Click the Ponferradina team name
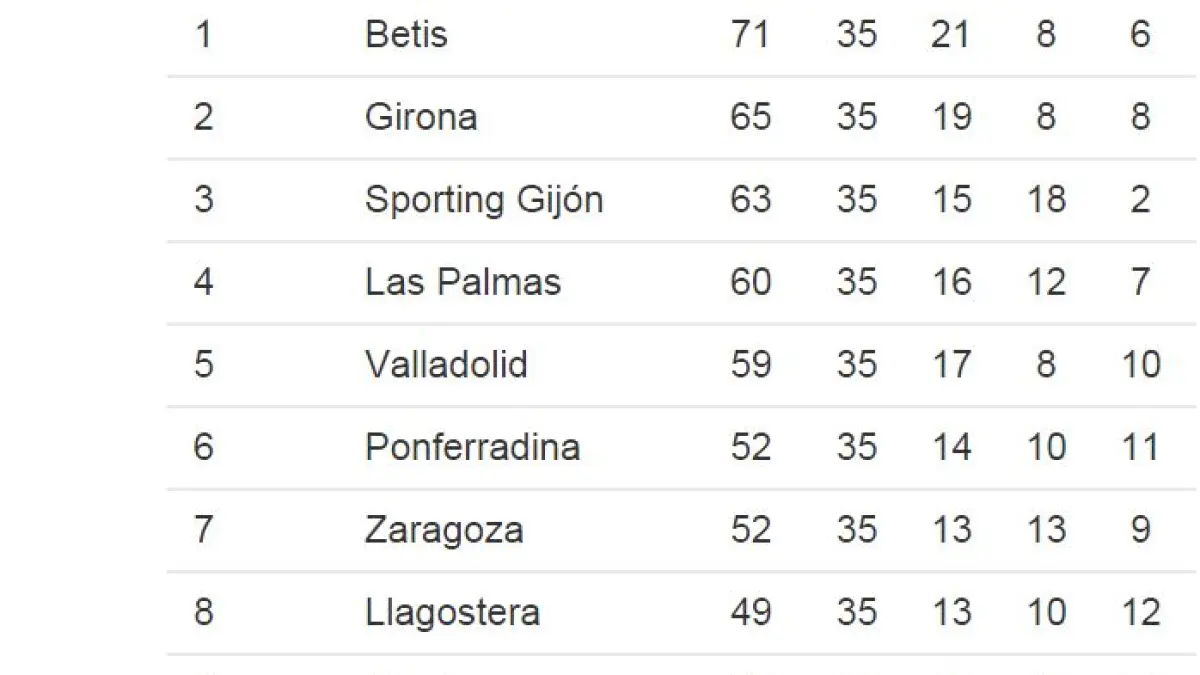 472,446
